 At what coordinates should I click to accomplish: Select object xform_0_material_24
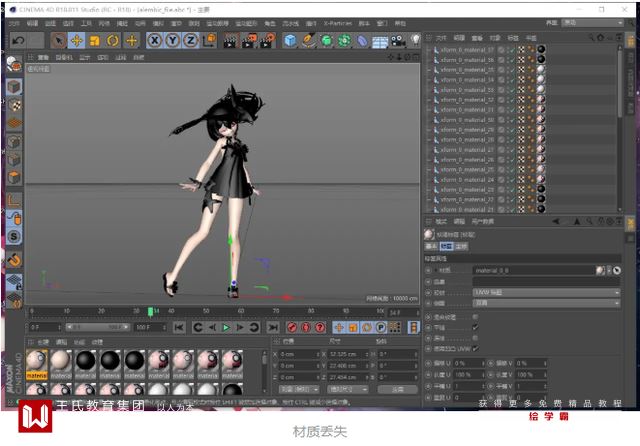pos(467,180)
